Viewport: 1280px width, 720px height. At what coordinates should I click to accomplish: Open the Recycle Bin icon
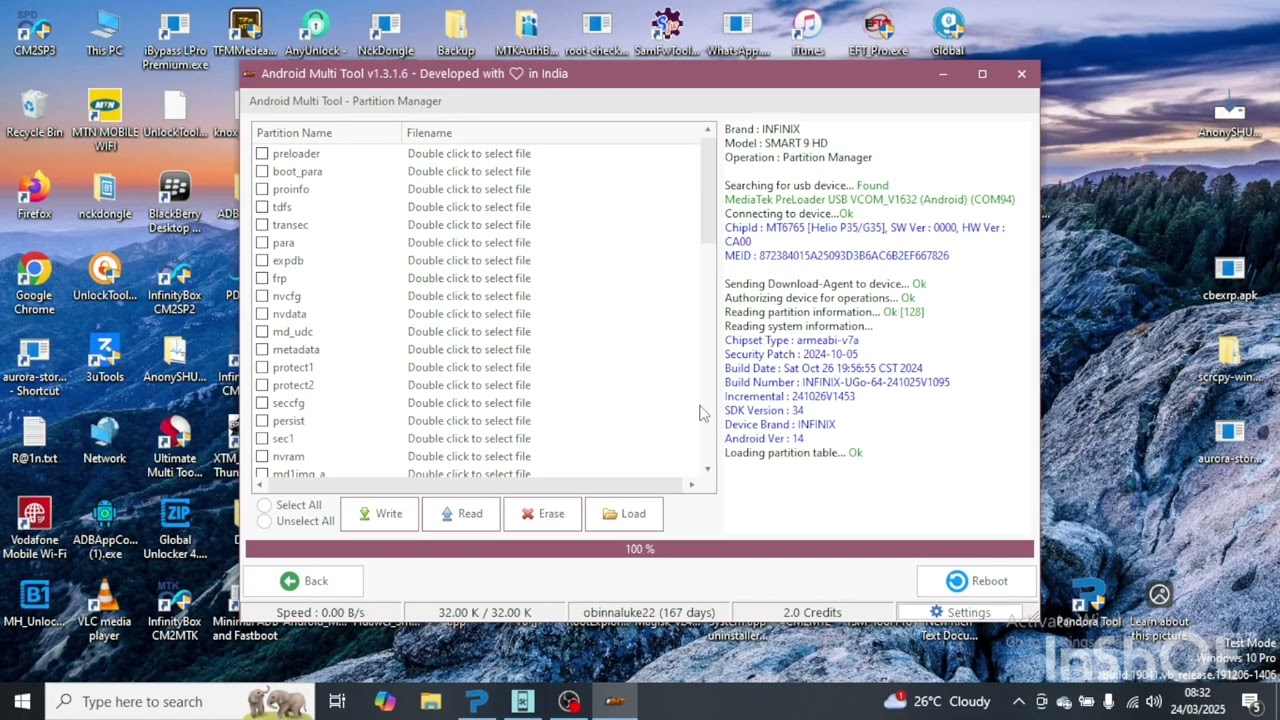[x=34, y=115]
